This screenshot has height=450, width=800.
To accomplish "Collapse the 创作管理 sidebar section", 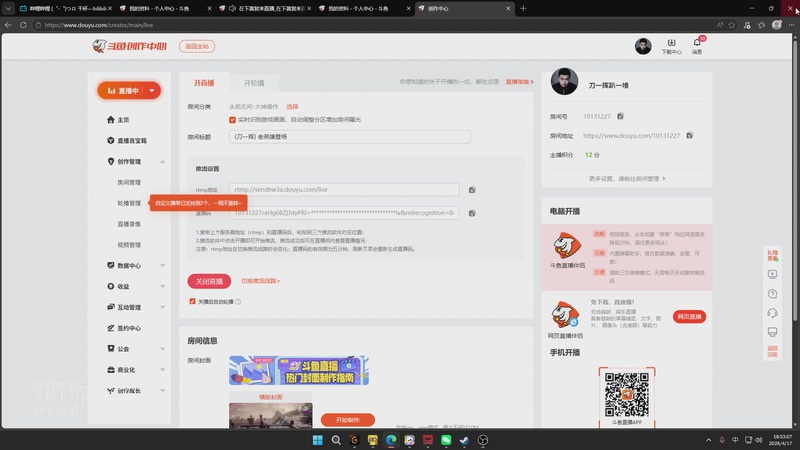I will pos(162,162).
